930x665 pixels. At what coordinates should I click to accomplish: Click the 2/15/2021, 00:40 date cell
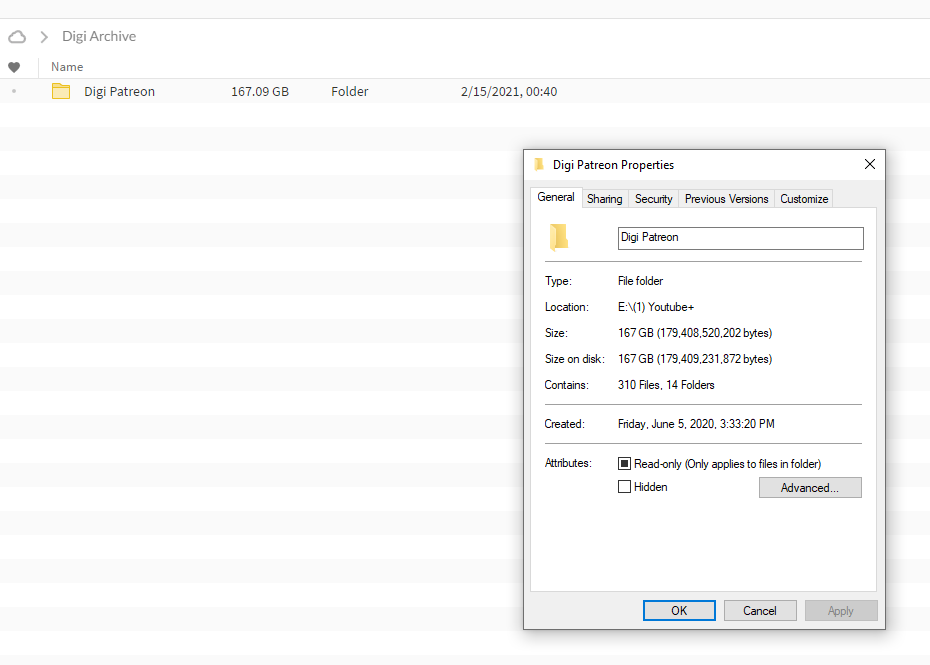pyautogui.click(x=509, y=91)
